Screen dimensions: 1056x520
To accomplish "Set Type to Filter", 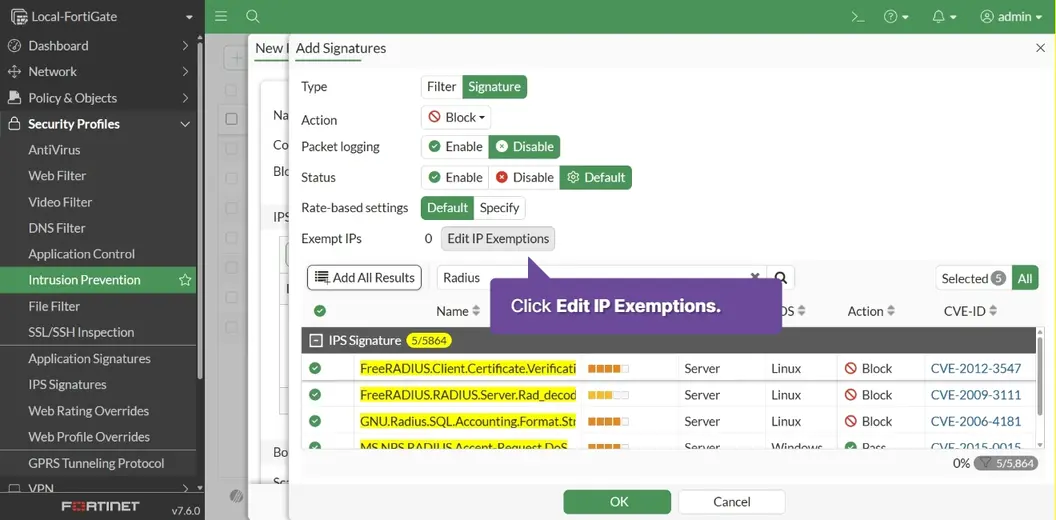I will pyautogui.click(x=442, y=87).
